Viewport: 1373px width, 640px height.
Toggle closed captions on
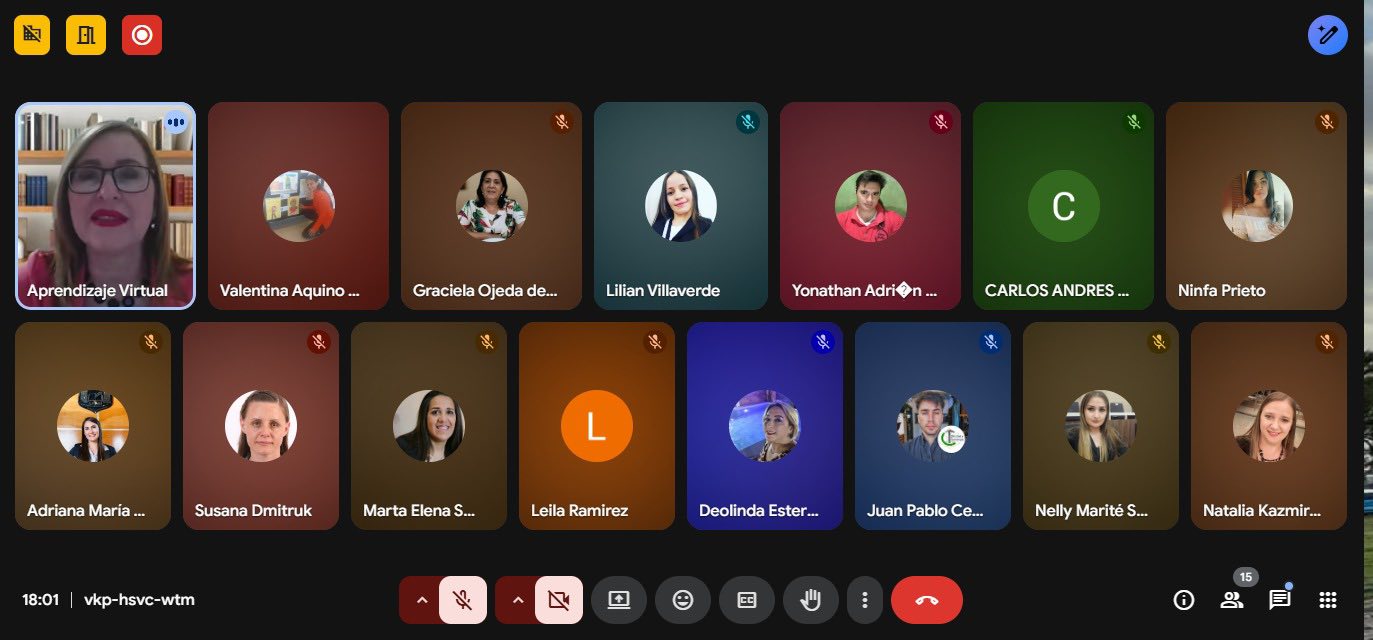[x=747, y=600]
